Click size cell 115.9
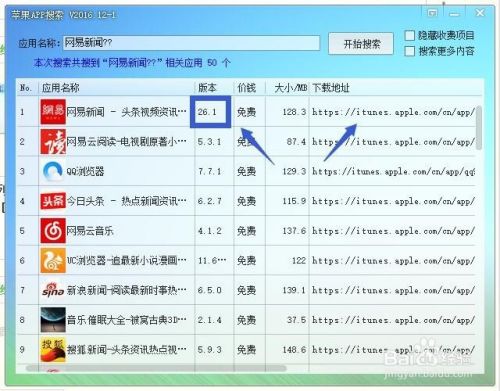This screenshot has height=391, width=500. (294, 201)
